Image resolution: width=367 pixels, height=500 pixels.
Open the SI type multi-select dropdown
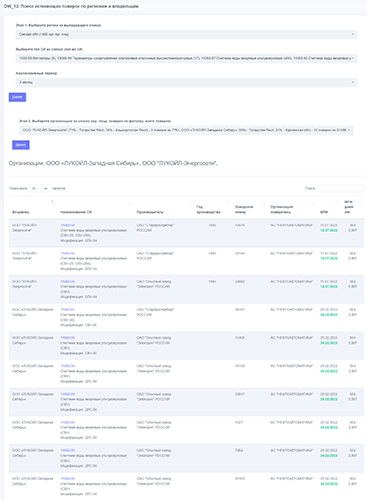pos(186,58)
